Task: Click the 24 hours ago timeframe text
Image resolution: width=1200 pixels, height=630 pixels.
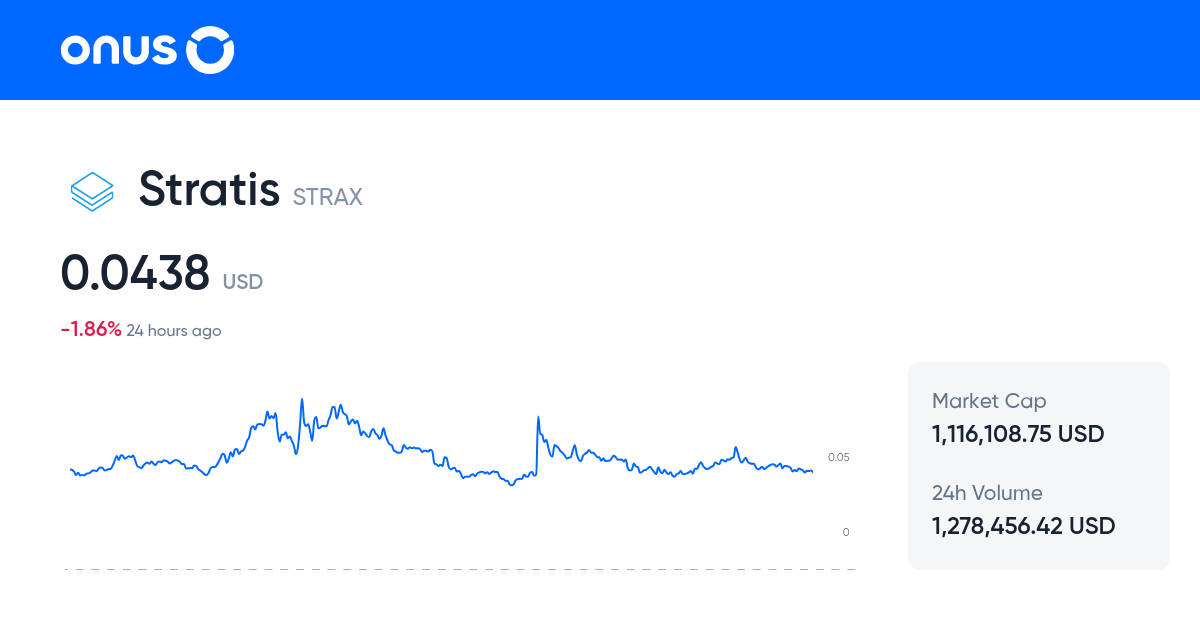Action: click(x=174, y=330)
